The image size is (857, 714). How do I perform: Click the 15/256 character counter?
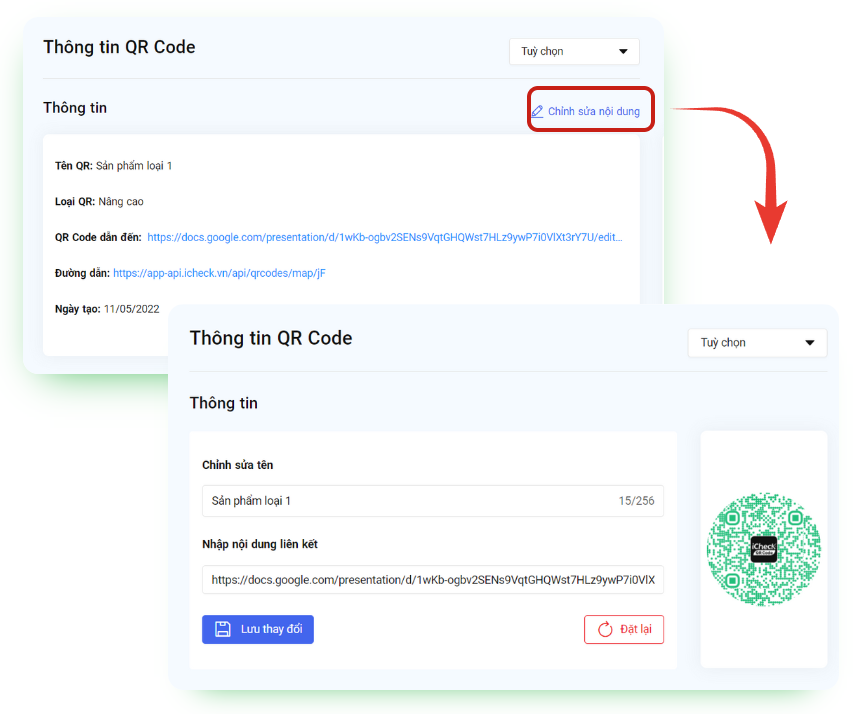tap(636, 500)
